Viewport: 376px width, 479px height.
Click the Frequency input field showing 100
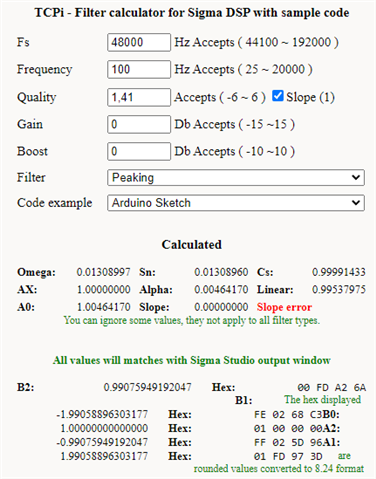coord(139,69)
